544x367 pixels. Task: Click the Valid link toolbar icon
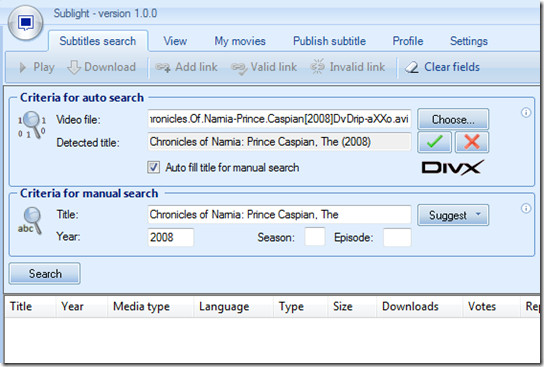[x=239, y=68]
